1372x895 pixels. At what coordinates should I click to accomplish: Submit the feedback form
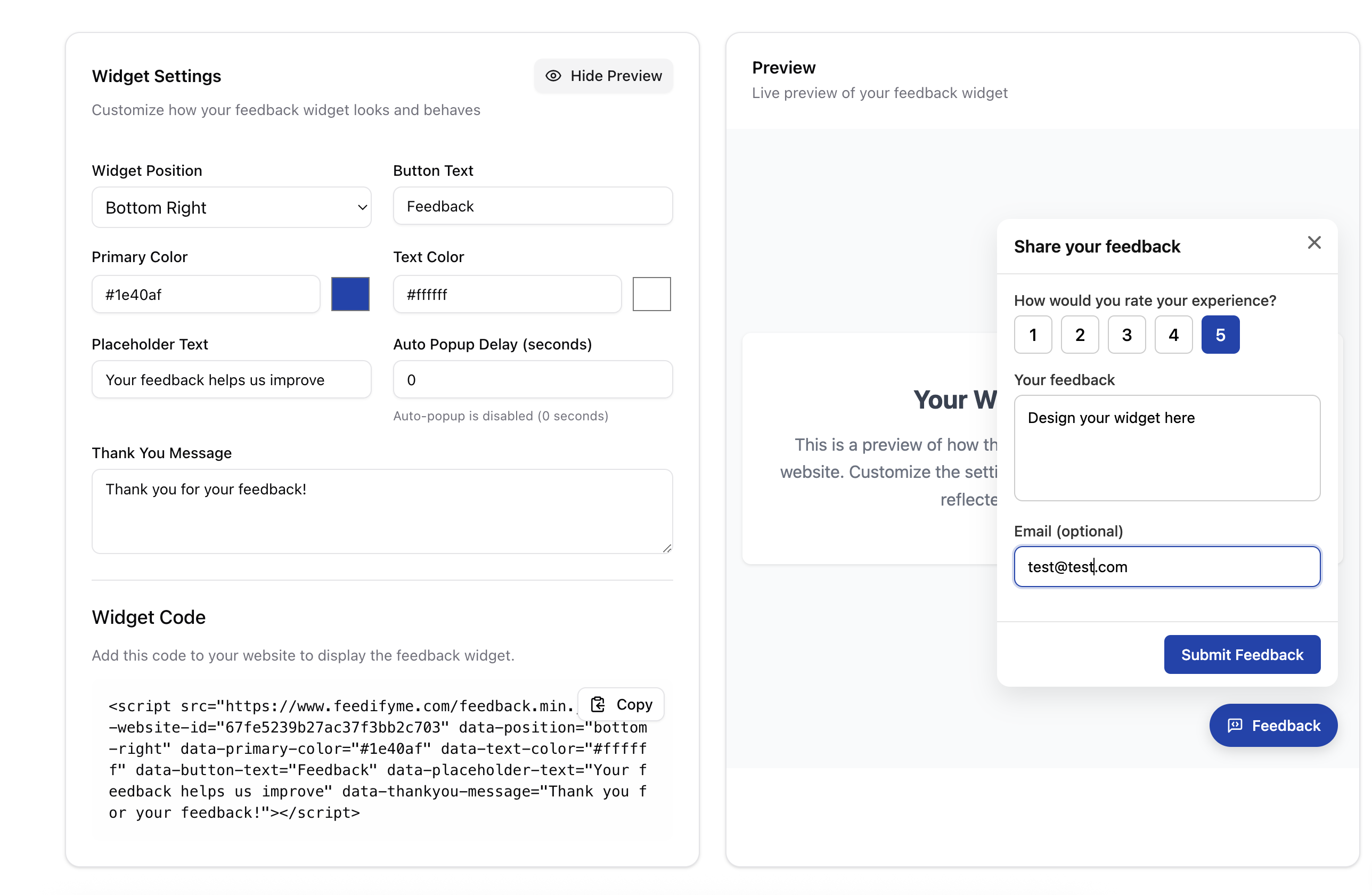[x=1242, y=655]
